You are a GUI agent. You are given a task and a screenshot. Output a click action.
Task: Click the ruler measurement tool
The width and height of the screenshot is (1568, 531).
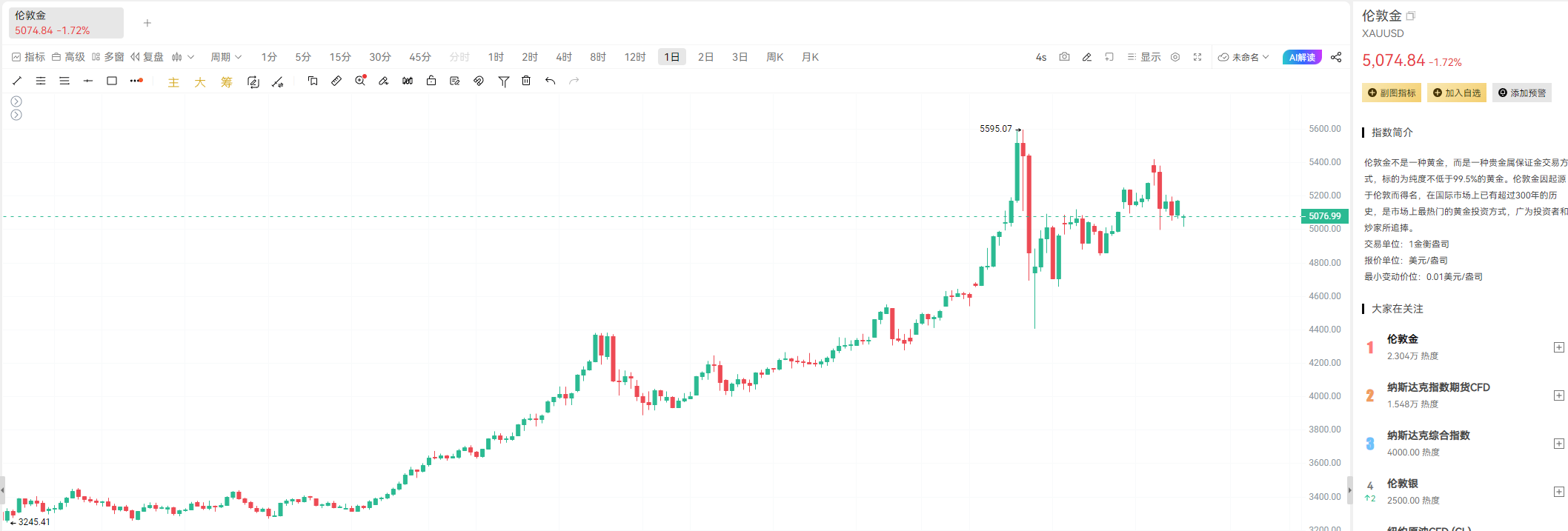(x=336, y=81)
